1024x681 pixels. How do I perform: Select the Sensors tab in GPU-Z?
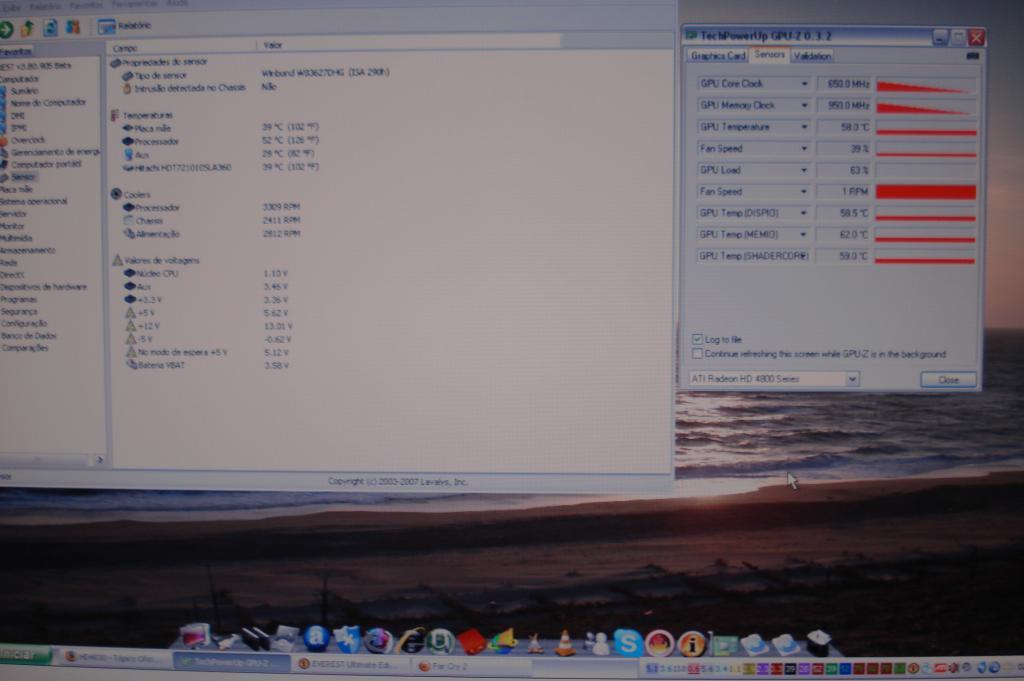point(769,54)
